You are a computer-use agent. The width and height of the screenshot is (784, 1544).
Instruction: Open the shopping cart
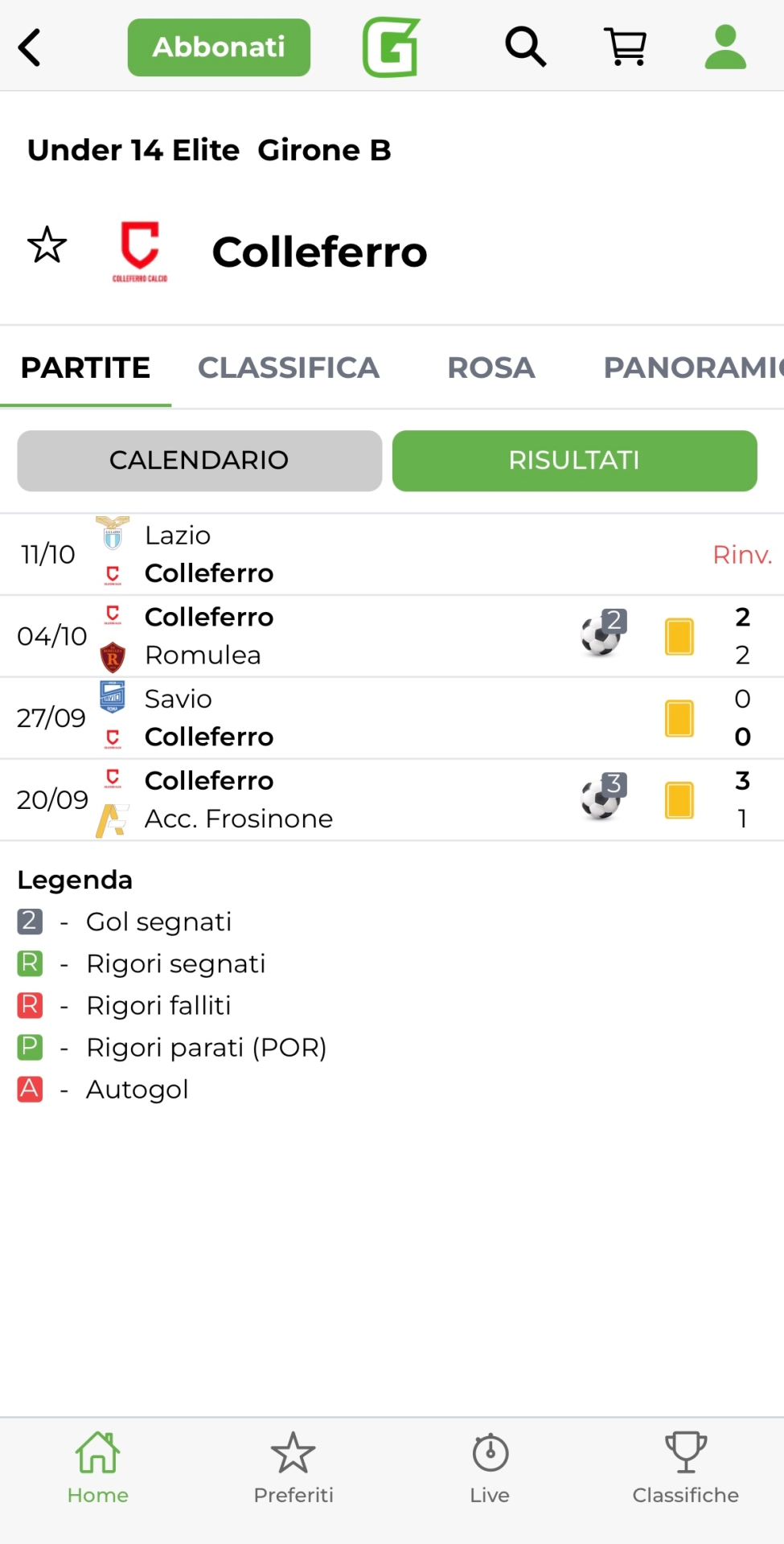click(625, 47)
